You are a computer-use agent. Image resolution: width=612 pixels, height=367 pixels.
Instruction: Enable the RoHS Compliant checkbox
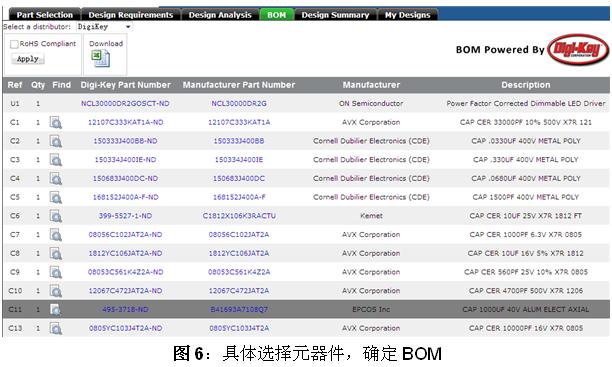(x=14, y=44)
